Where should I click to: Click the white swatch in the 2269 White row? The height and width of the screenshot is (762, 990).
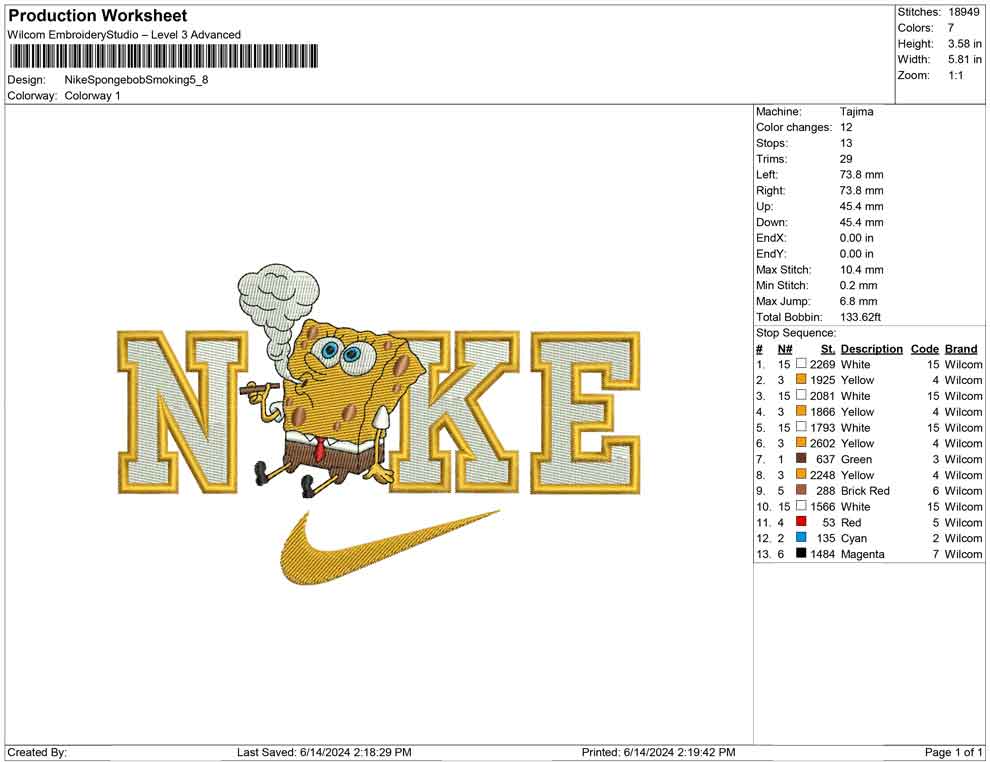coord(801,364)
